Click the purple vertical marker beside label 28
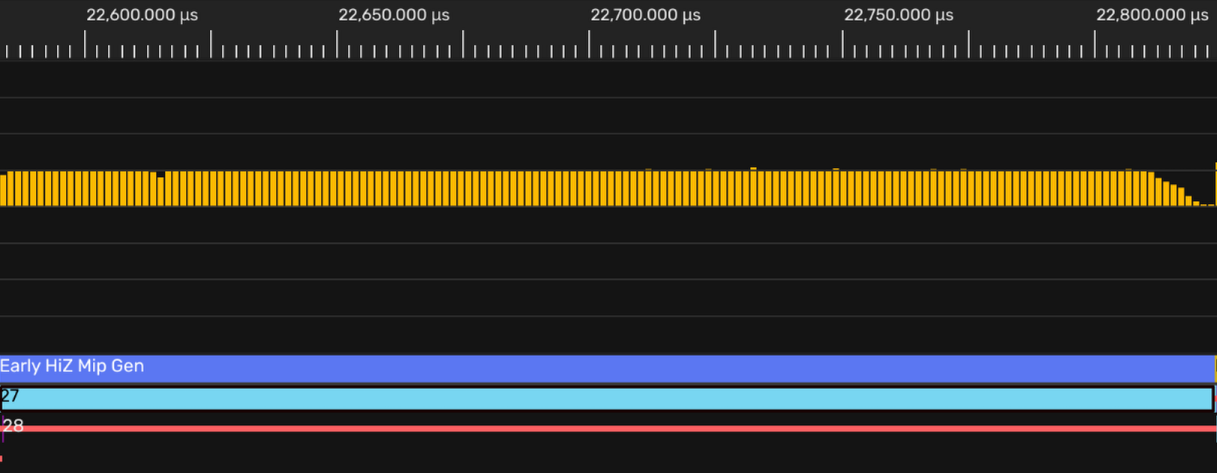 [x=2, y=430]
